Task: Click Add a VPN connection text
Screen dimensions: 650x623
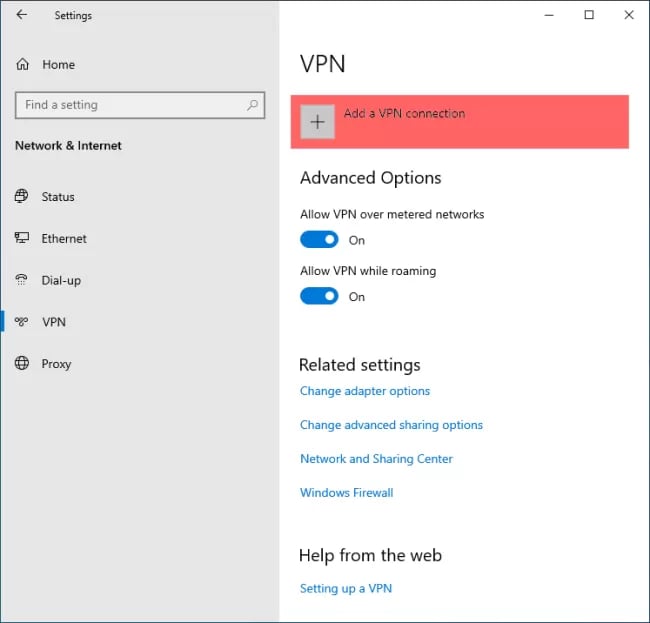Action: [x=404, y=113]
